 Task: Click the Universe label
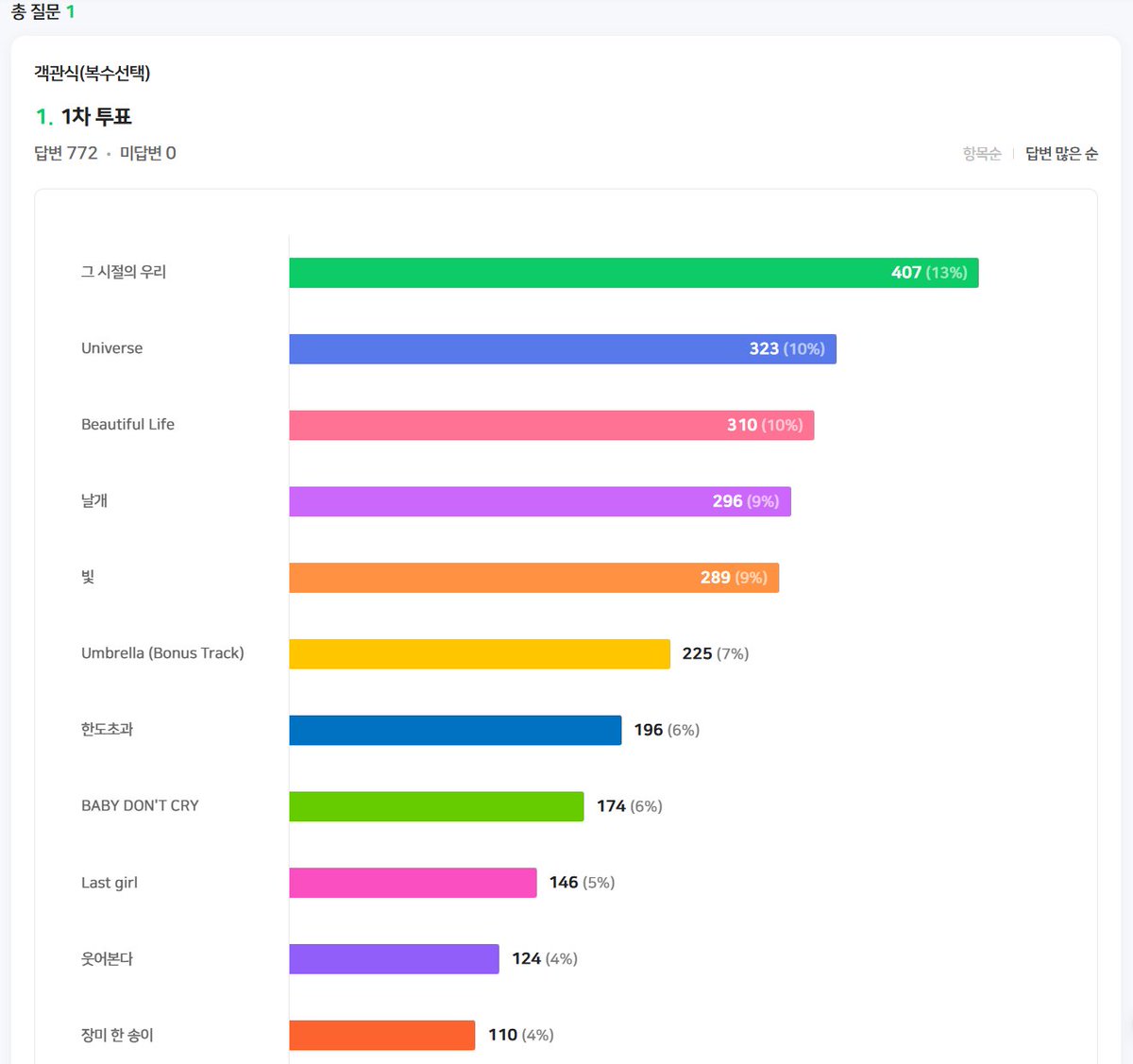pos(112,348)
